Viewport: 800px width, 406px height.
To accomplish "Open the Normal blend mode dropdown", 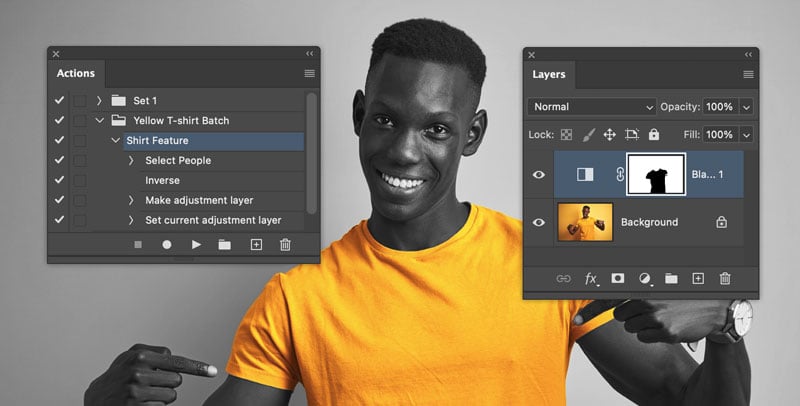I will tap(592, 106).
